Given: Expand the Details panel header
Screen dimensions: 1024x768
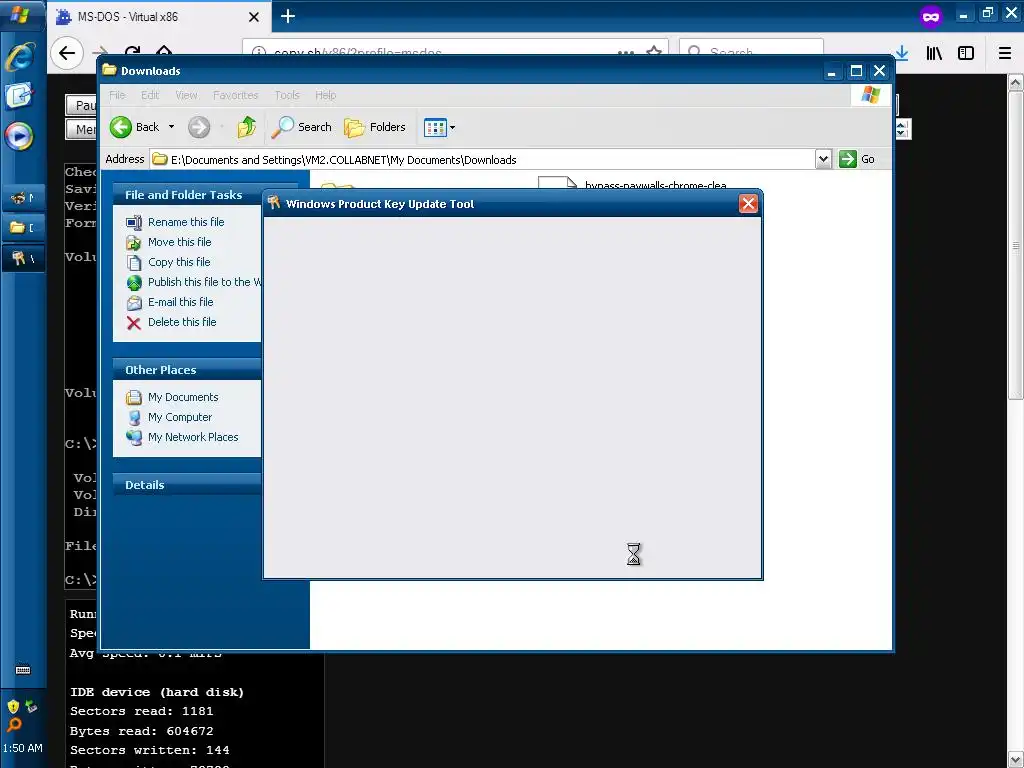Looking at the screenshot, I should point(187,485).
